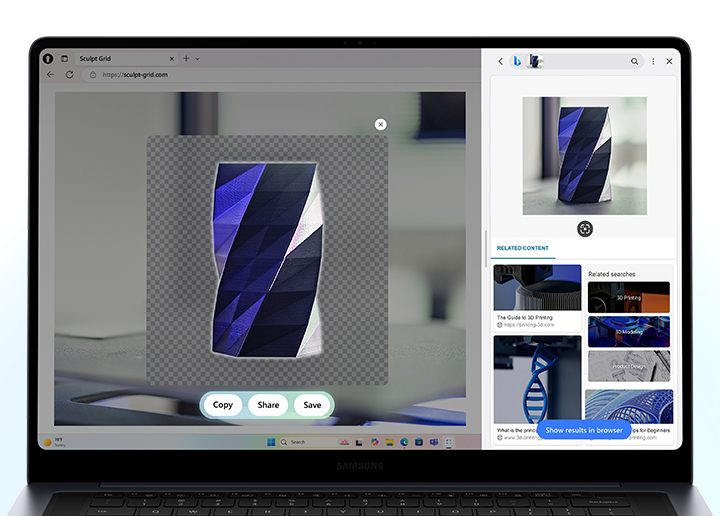Click the Share button
This screenshot has height=516, width=720.
[268, 405]
